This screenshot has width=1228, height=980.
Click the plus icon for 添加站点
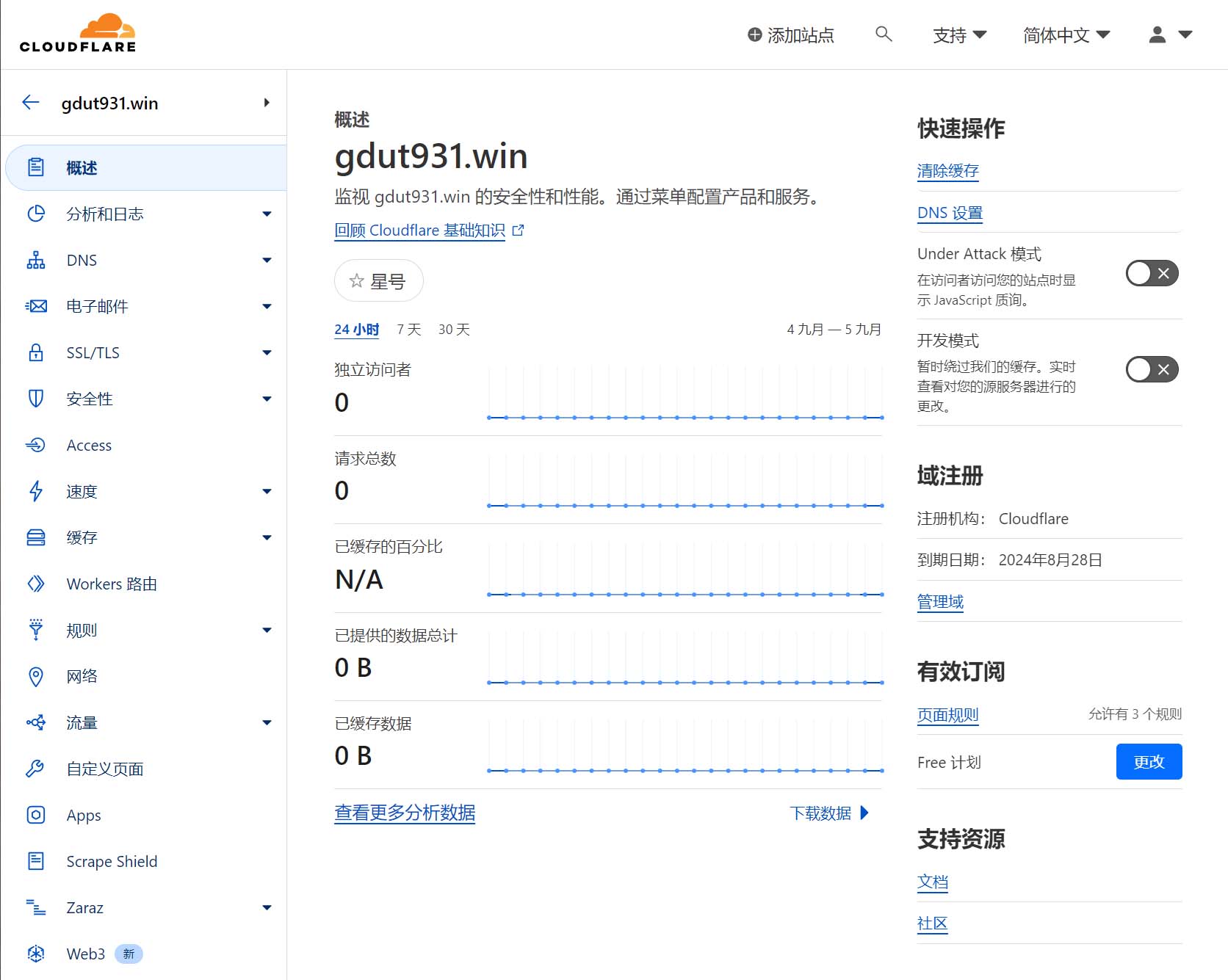(x=754, y=35)
